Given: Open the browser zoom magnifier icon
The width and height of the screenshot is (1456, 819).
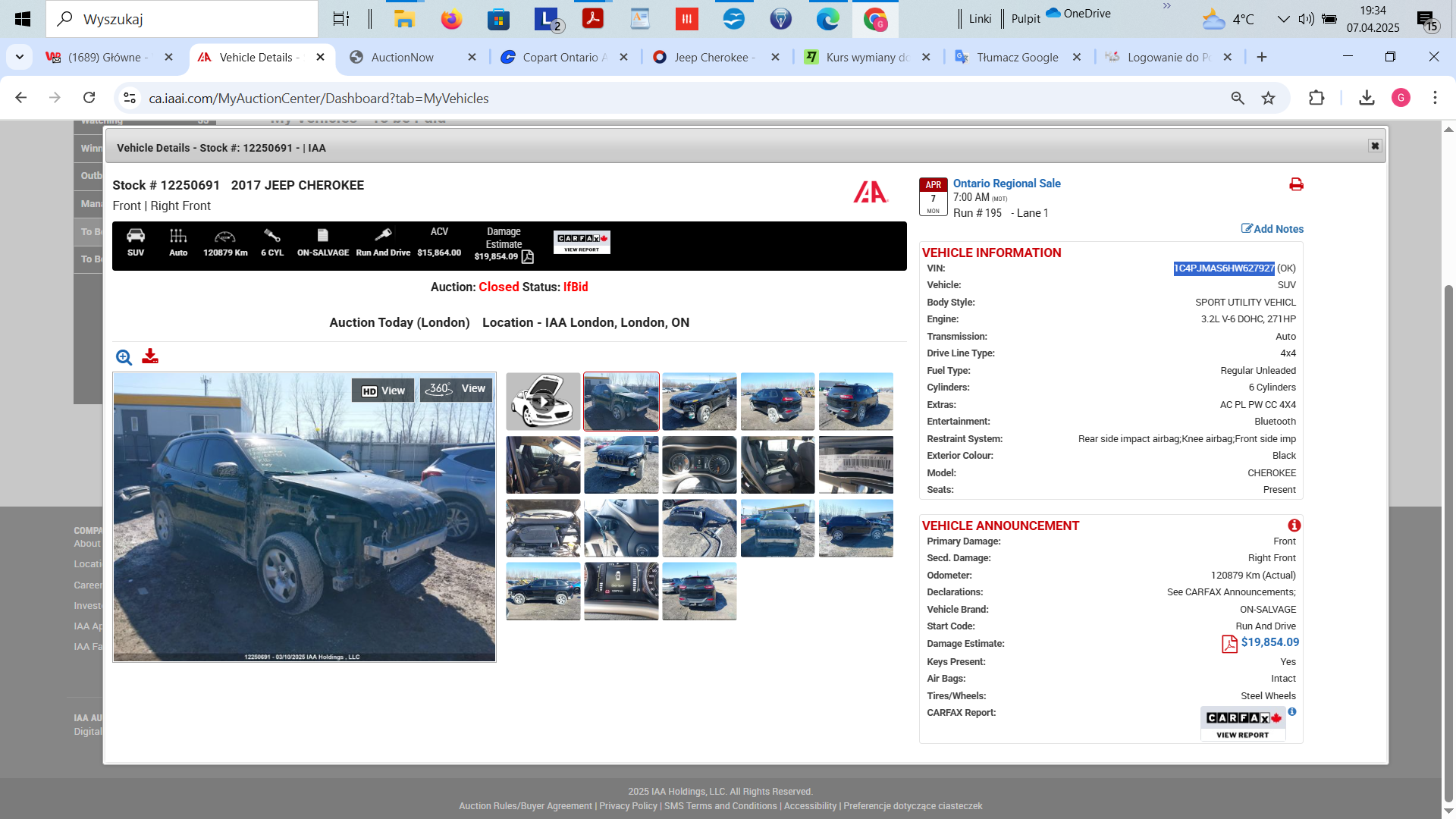Looking at the screenshot, I should (x=1238, y=98).
